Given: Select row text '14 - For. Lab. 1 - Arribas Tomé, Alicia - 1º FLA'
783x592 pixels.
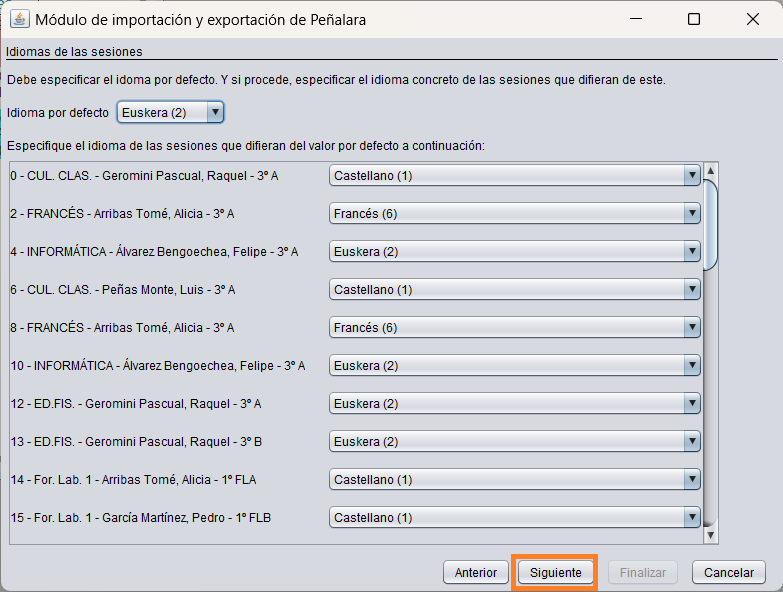Looking at the screenshot, I should coord(133,479).
